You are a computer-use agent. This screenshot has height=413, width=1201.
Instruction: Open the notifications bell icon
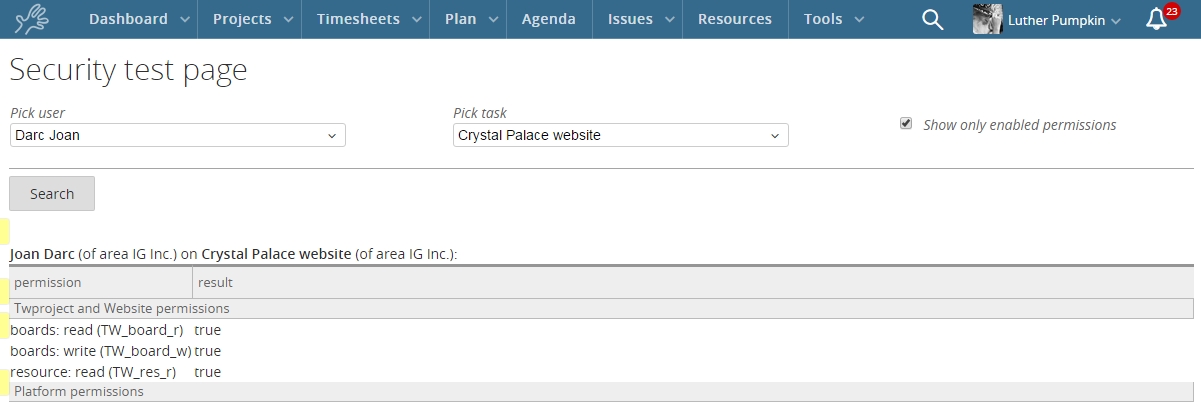(x=1156, y=20)
